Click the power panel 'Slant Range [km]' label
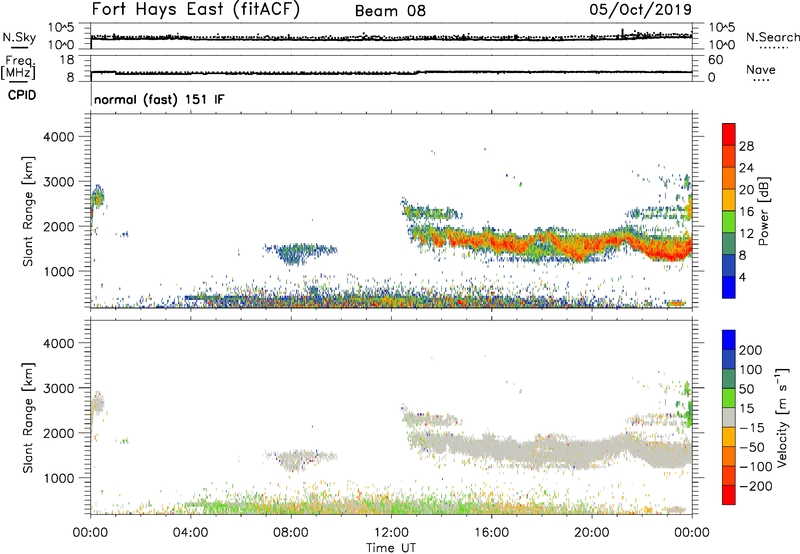The image size is (800, 554). (x=28, y=211)
